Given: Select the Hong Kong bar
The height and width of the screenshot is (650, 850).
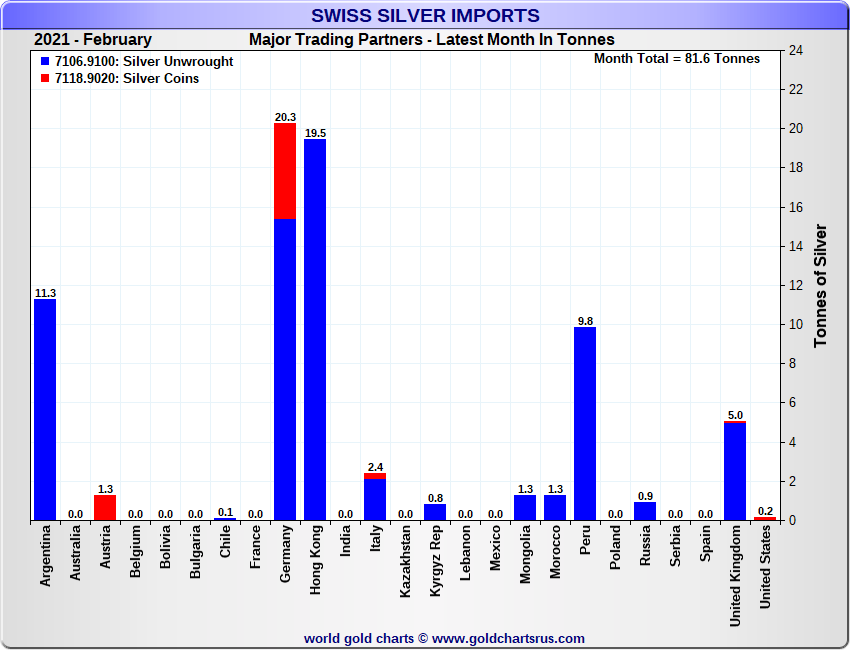Looking at the screenshot, I should coord(315,330).
